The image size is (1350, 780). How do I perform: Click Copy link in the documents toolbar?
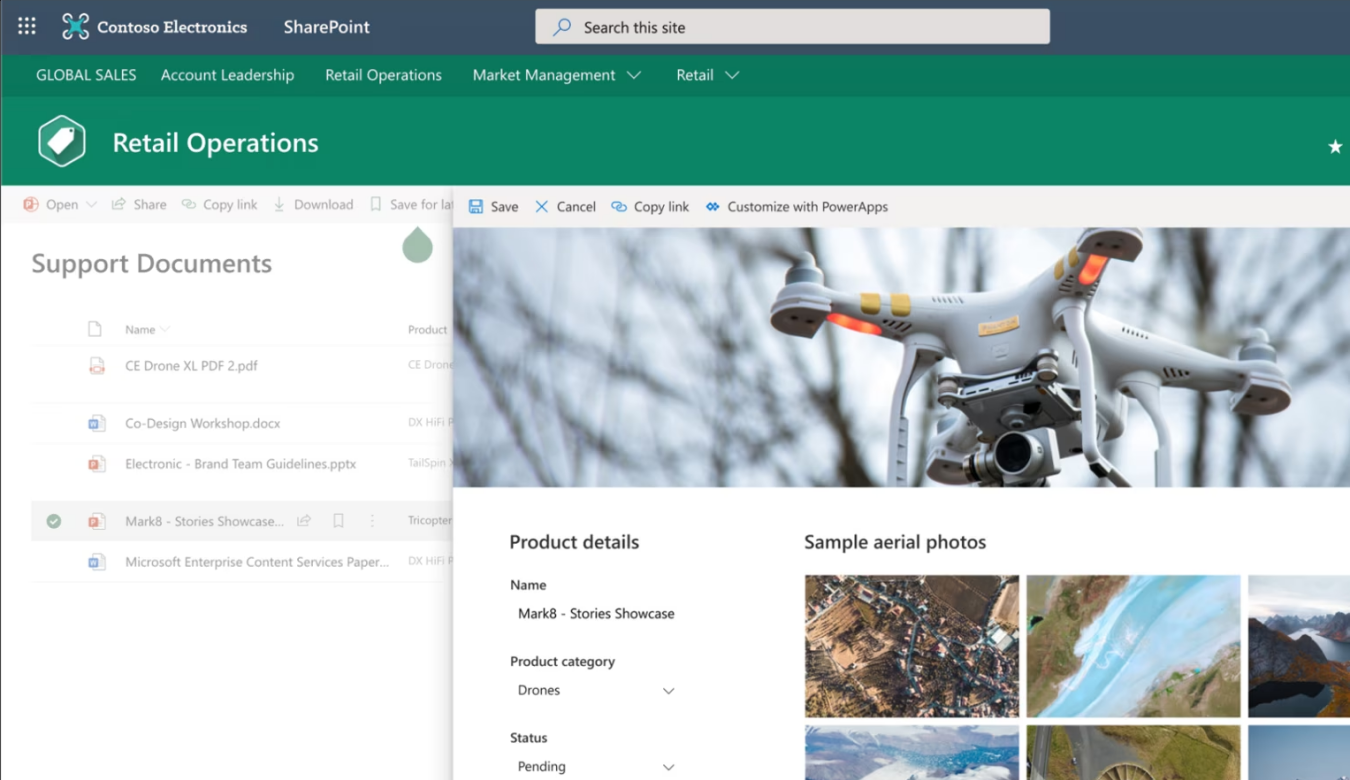pyautogui.click(x=219, y=204)
